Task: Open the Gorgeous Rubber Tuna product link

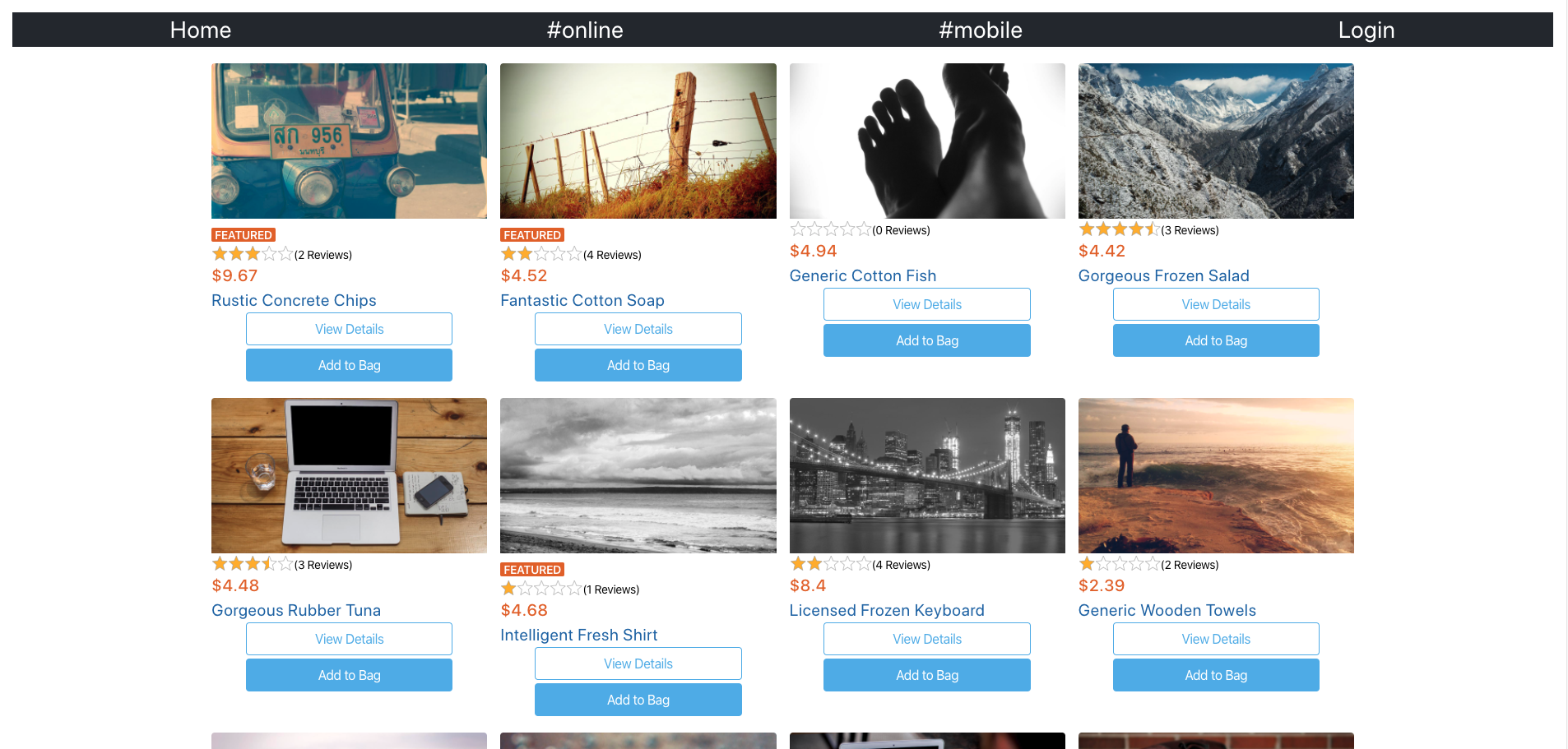Action: coord(296,610)
